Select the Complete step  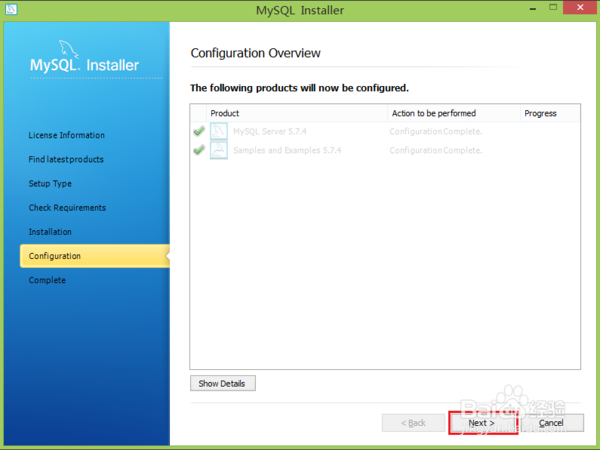click(x=47, y=280)
